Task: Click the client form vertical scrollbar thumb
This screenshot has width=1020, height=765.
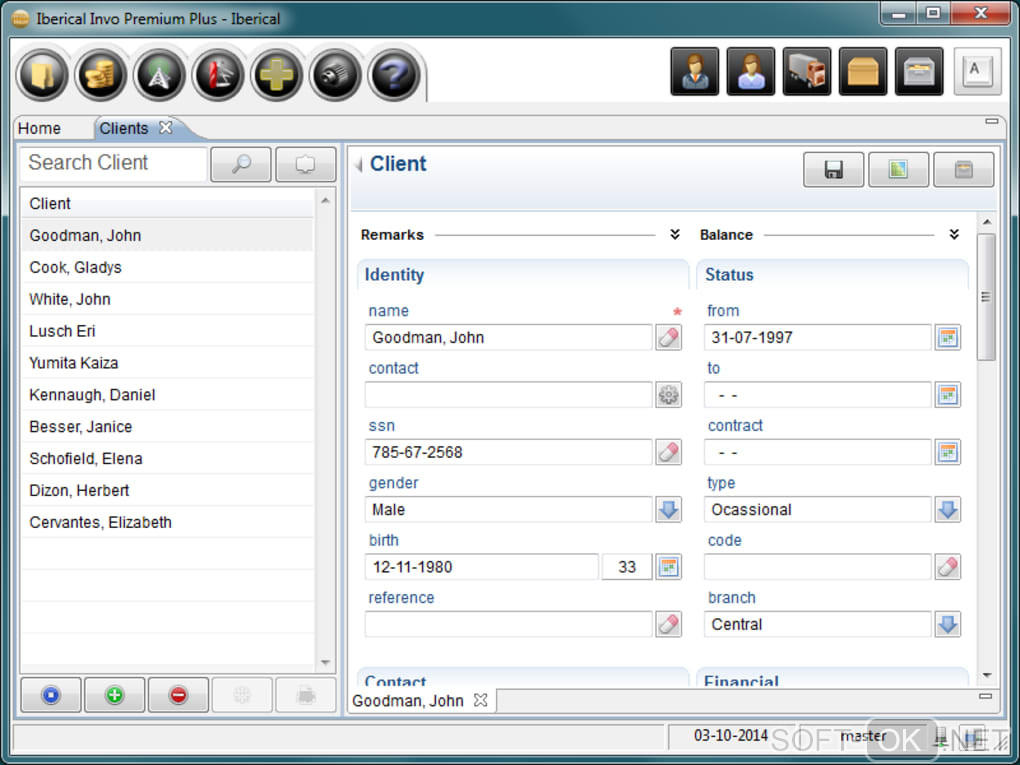Action: click(986, 297)
